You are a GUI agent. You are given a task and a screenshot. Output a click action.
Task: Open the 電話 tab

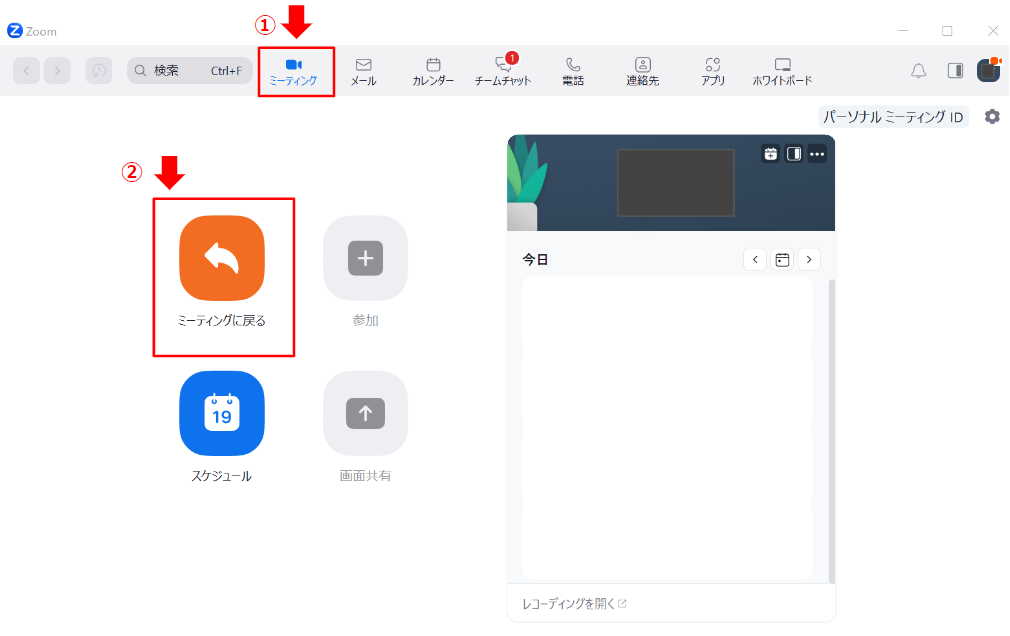(573, 72)
